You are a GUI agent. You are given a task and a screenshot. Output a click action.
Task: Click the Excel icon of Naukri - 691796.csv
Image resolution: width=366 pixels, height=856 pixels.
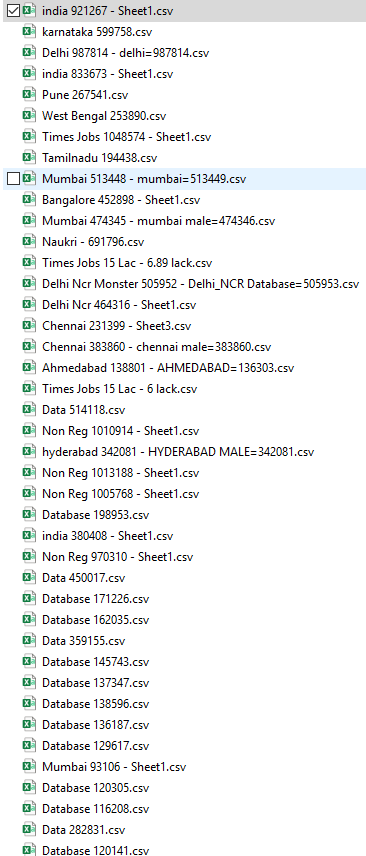28,242
